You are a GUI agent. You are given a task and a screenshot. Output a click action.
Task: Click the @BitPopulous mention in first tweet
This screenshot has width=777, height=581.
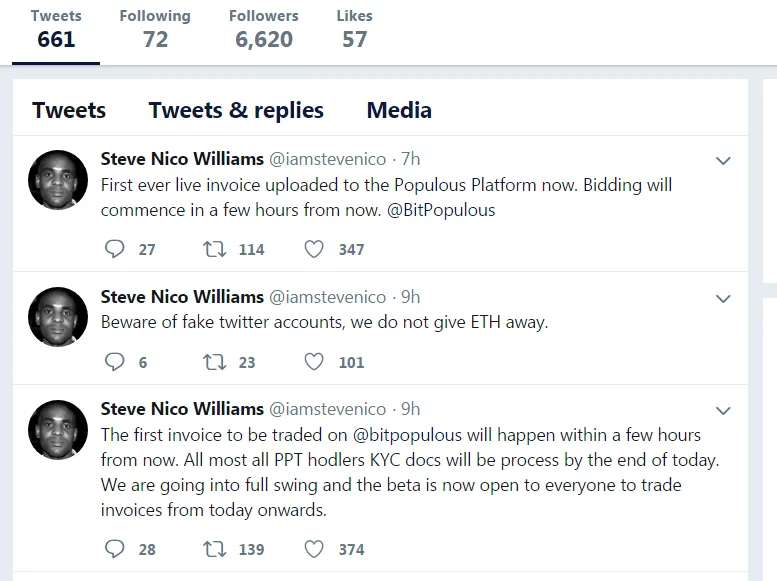pos(441,210)
